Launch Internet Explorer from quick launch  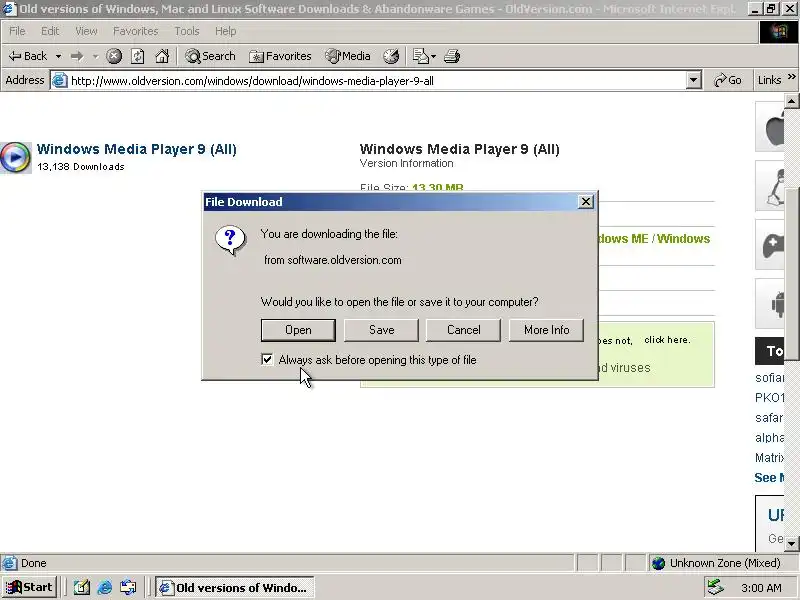click(x=105, y=588)
